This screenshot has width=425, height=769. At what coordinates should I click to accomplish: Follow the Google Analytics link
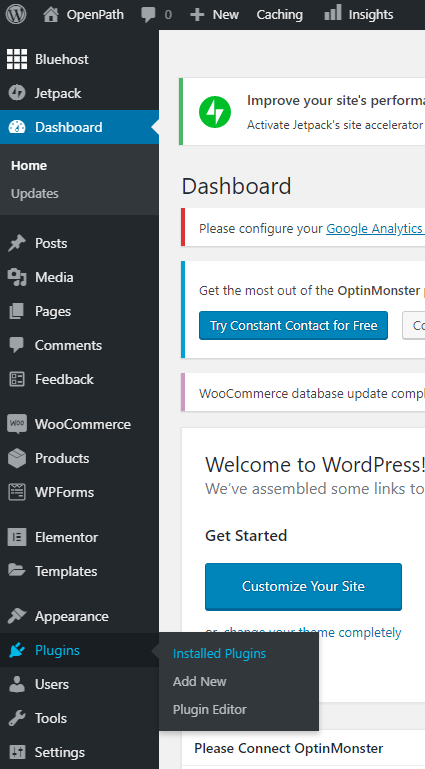375,229
